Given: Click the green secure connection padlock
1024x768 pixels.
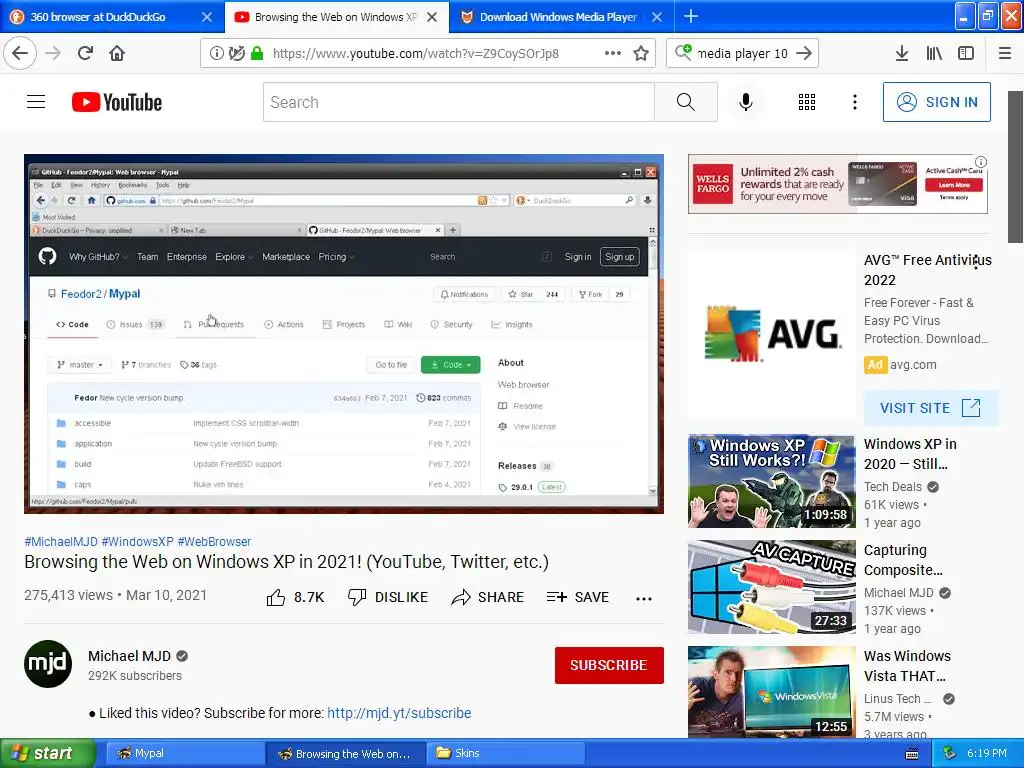Looking at the screenshot, I should (257, 53).
